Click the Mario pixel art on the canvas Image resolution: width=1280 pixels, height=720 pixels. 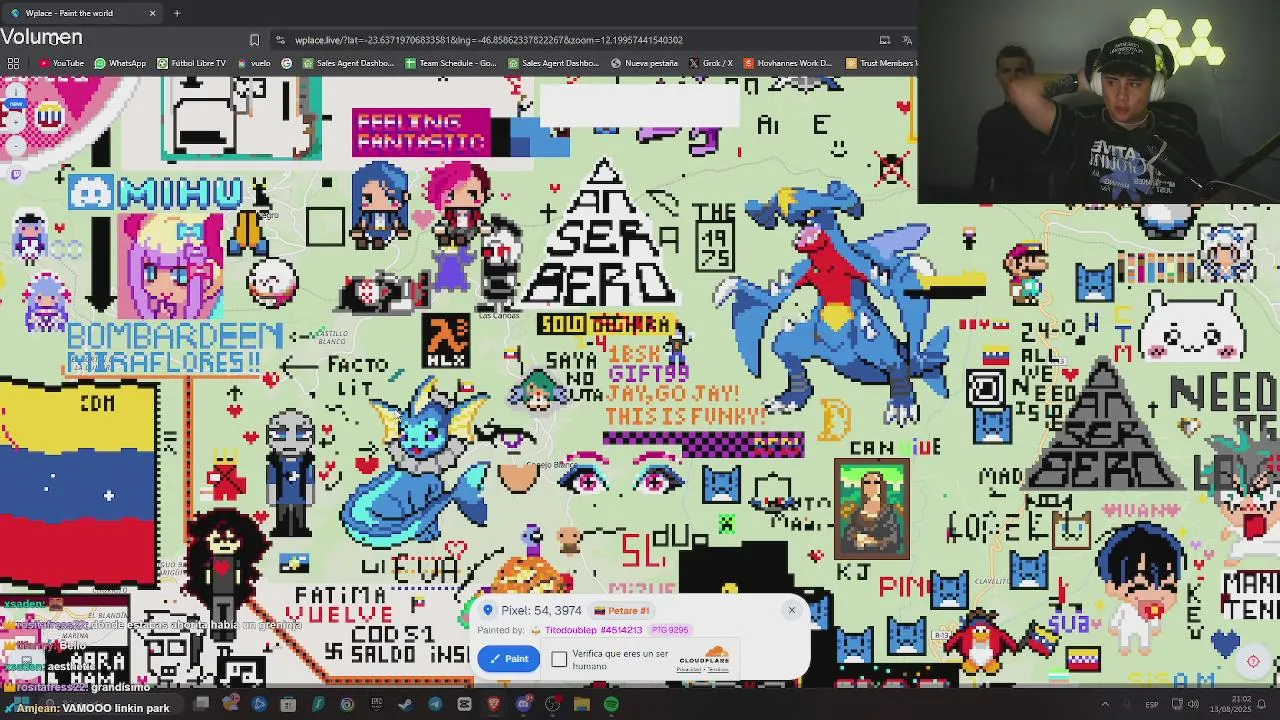tap(1026, 272)
